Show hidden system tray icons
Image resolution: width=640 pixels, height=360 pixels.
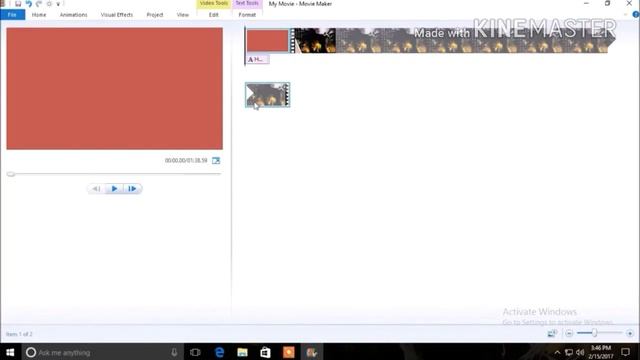point(557,352)
